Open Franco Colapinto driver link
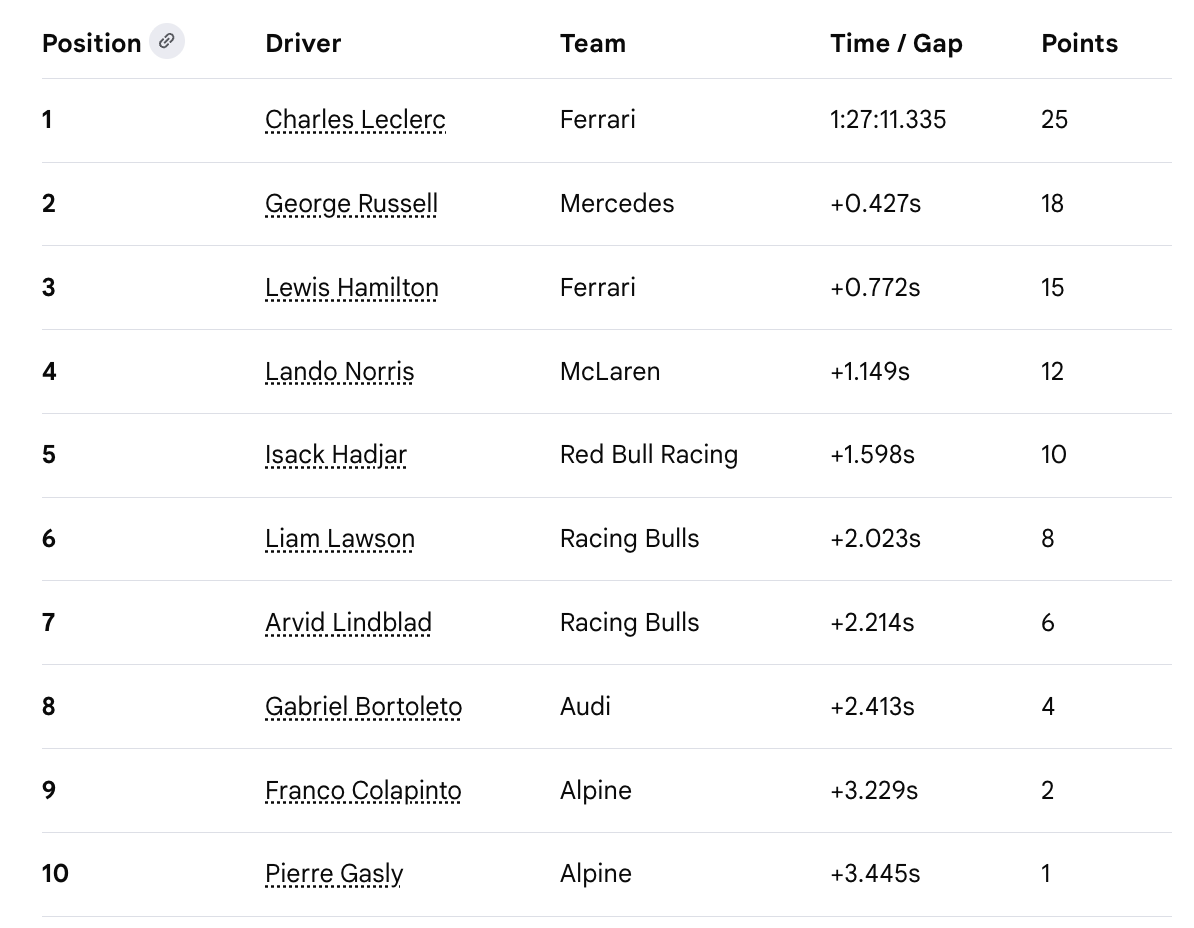This screenshot has height=928, width=1194. pos(363,789)
